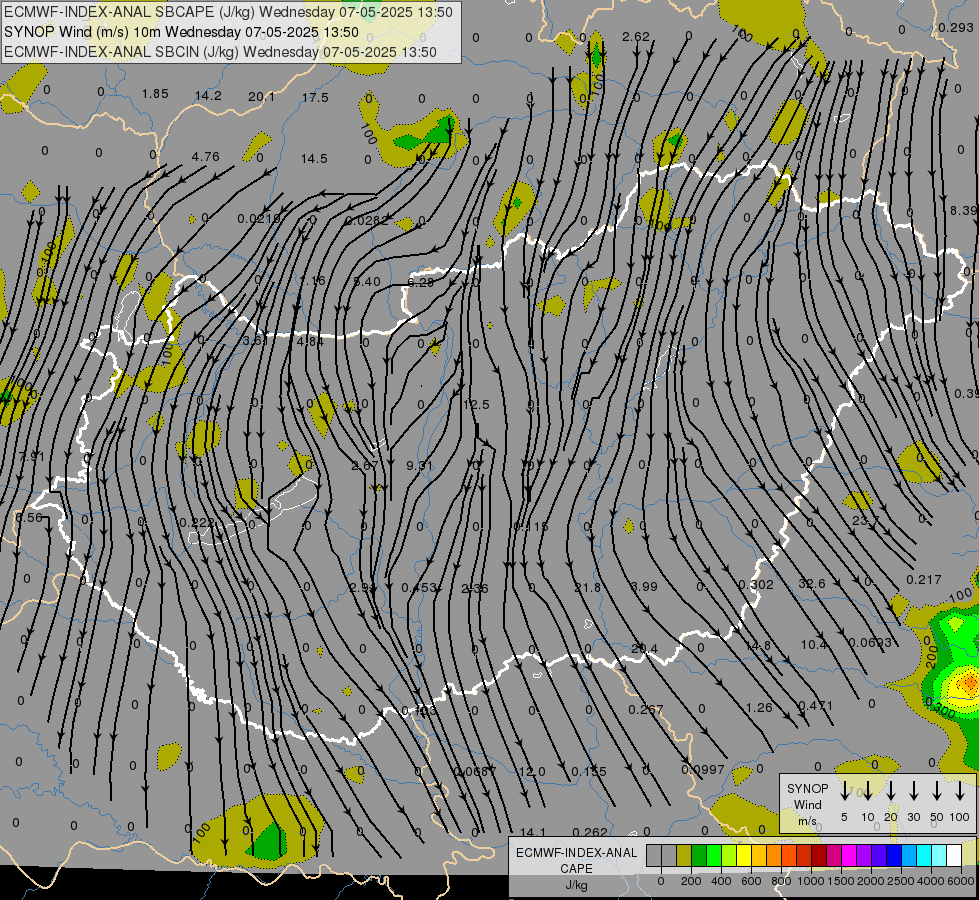Viewport: 979px width, 900px height.
Task: Pick the bright magenta CAPE legend swatch
Action: click(849, 856)
